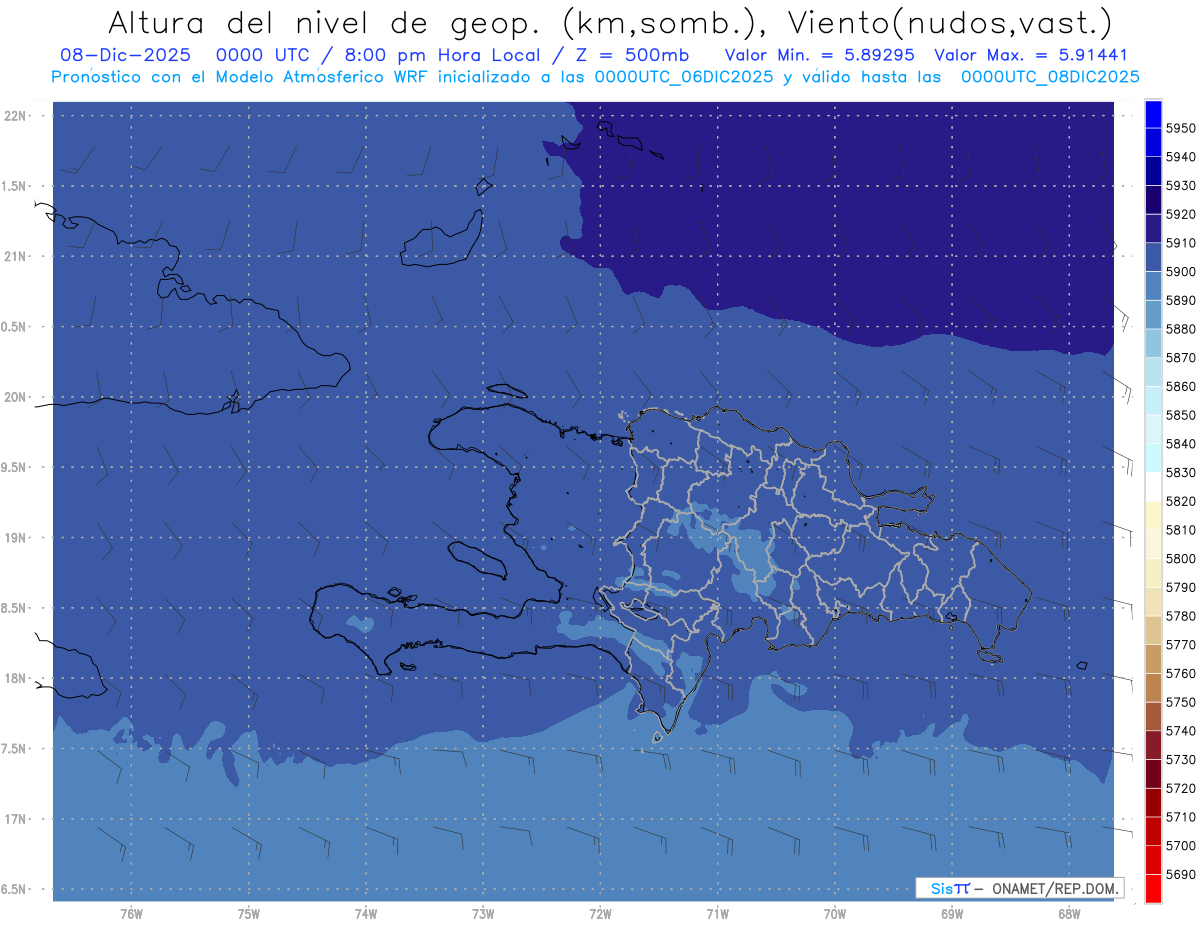Click the '21N' latitude label

[x=15, y=256]
